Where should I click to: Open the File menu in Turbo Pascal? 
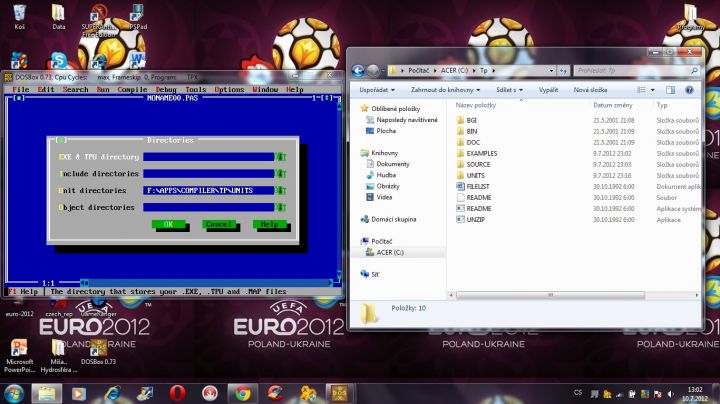click(21, 90)
